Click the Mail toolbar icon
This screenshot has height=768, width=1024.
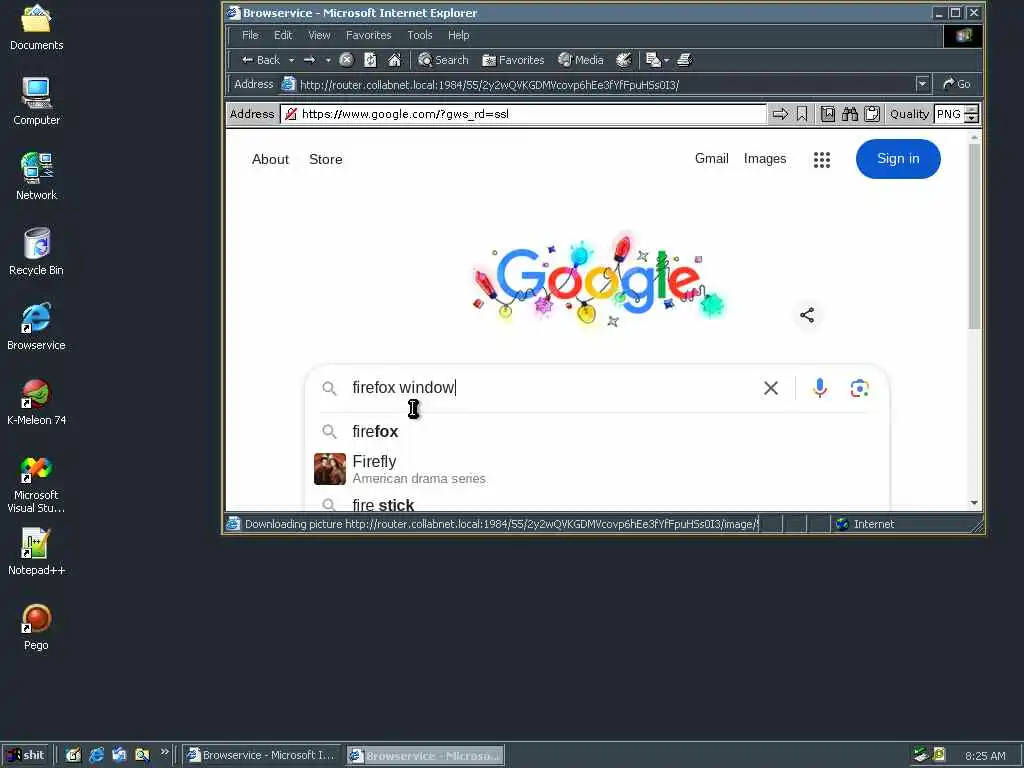pyautogui.click(x=652, y=60)
